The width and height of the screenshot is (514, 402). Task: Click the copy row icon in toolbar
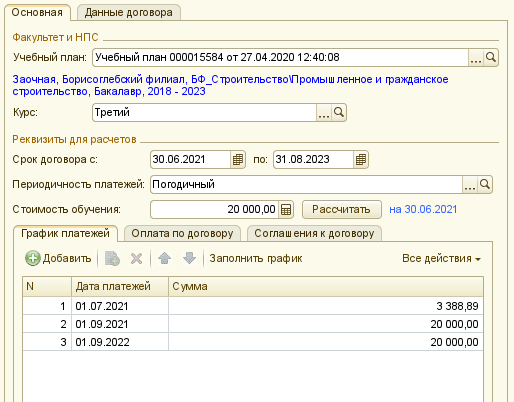112,258
